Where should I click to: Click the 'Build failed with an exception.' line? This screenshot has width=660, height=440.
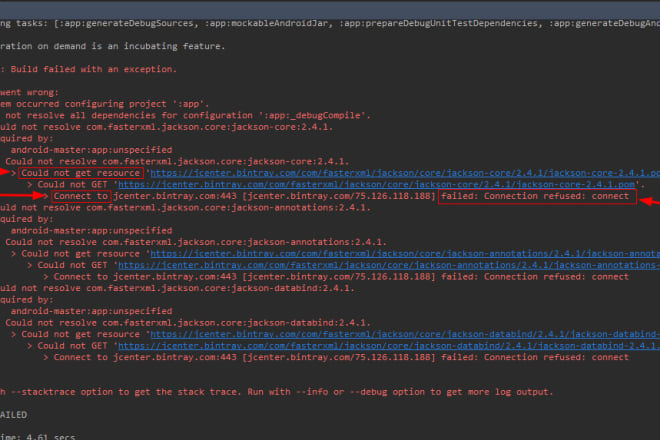click(x=89, y=69)
